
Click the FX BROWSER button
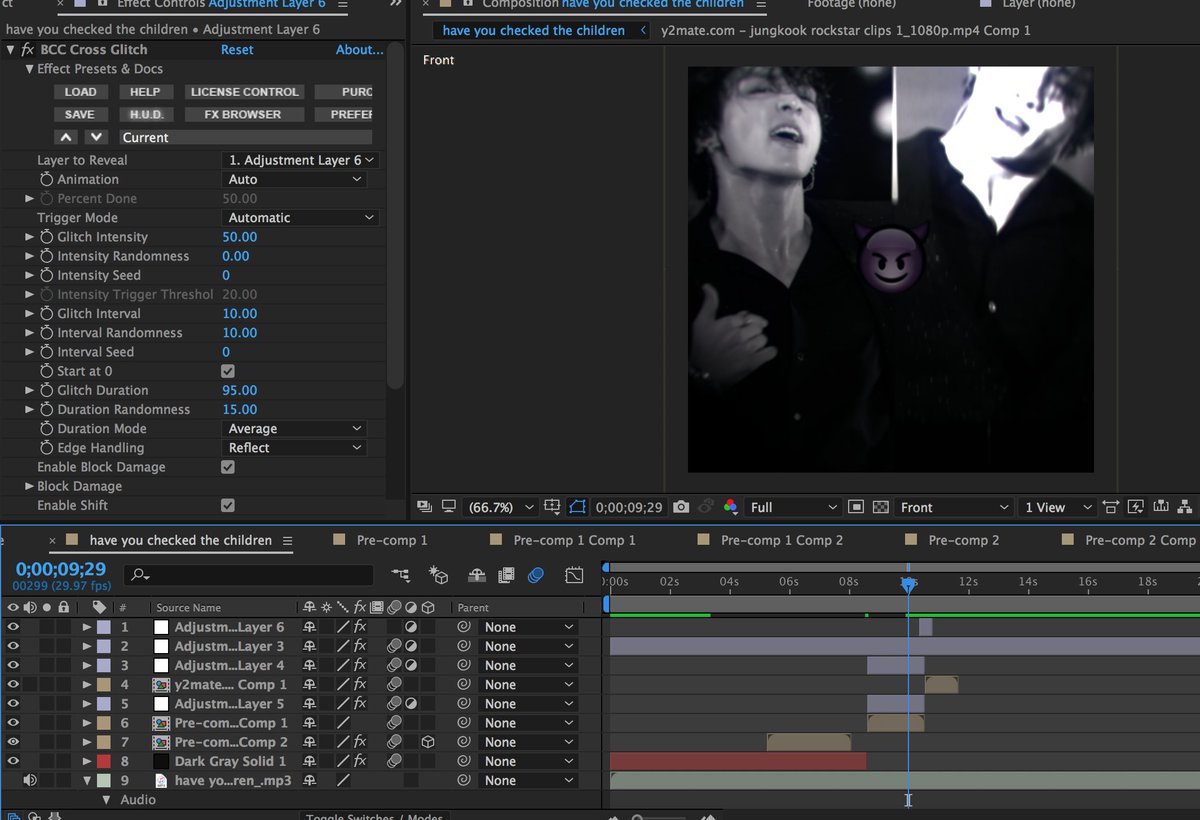point(243,114)
